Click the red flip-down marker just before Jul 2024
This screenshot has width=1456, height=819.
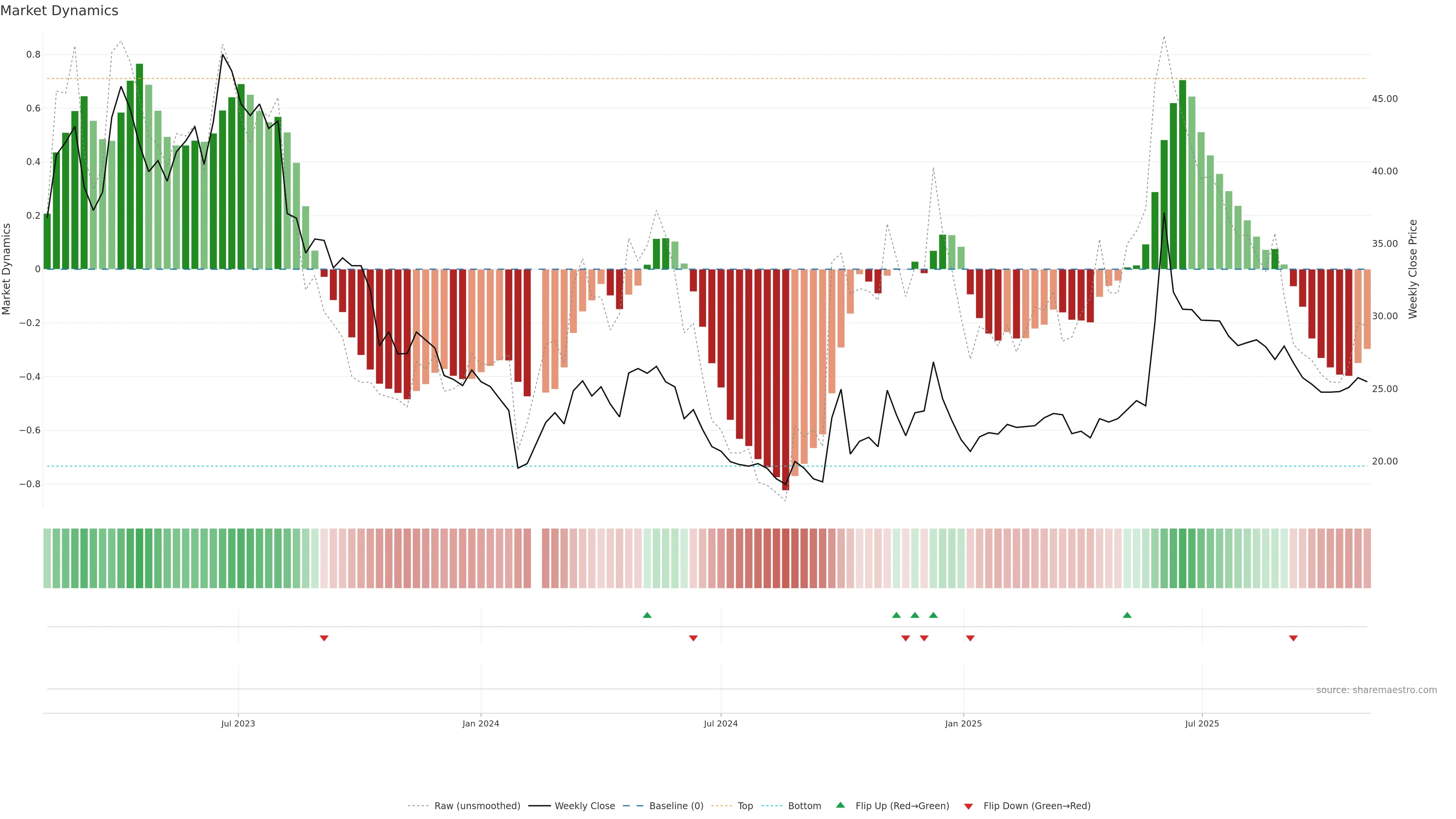pyautogui.click(x=693, y=638)
